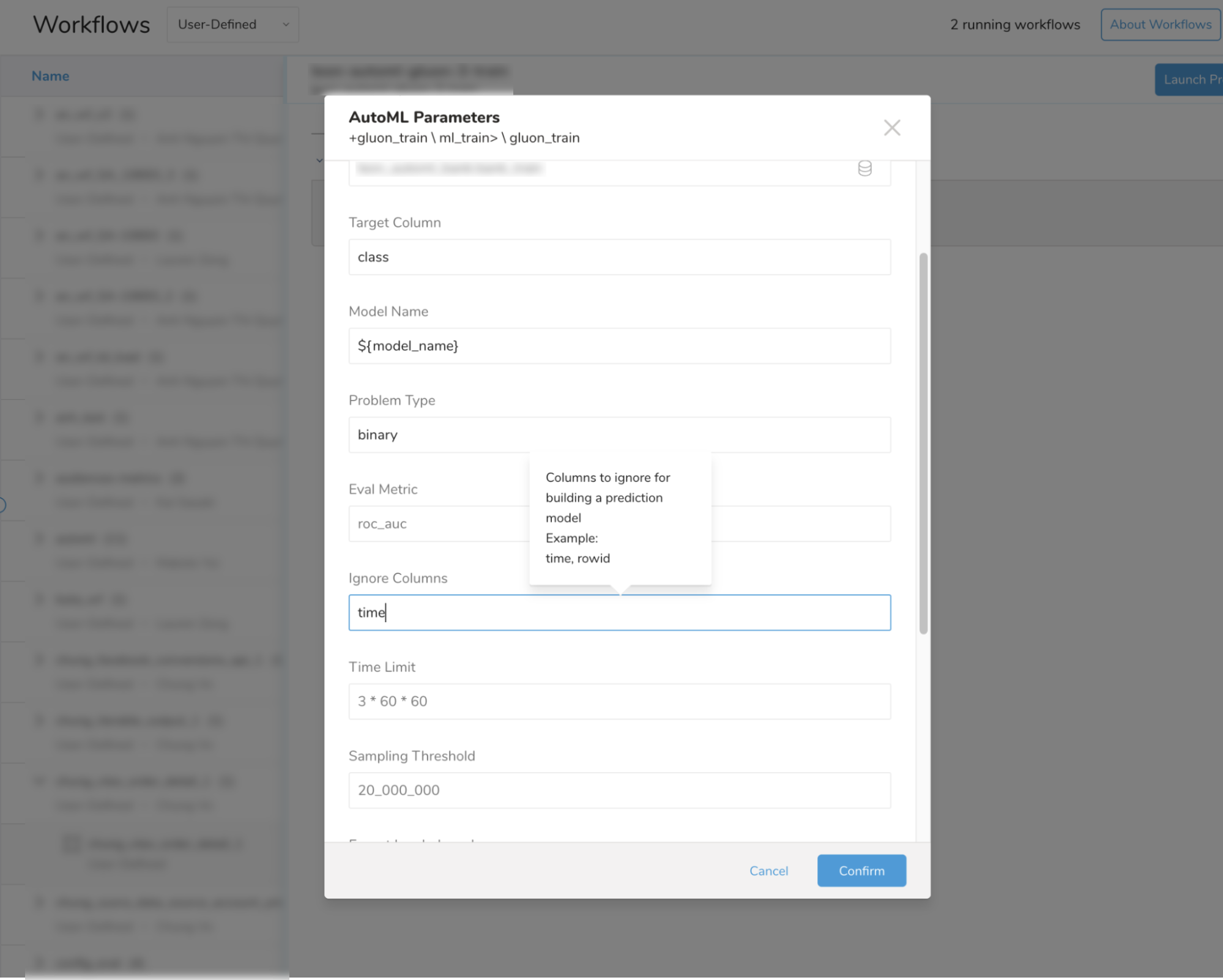
Task: Click the Target Column field containing class
Action: (619, 257)
